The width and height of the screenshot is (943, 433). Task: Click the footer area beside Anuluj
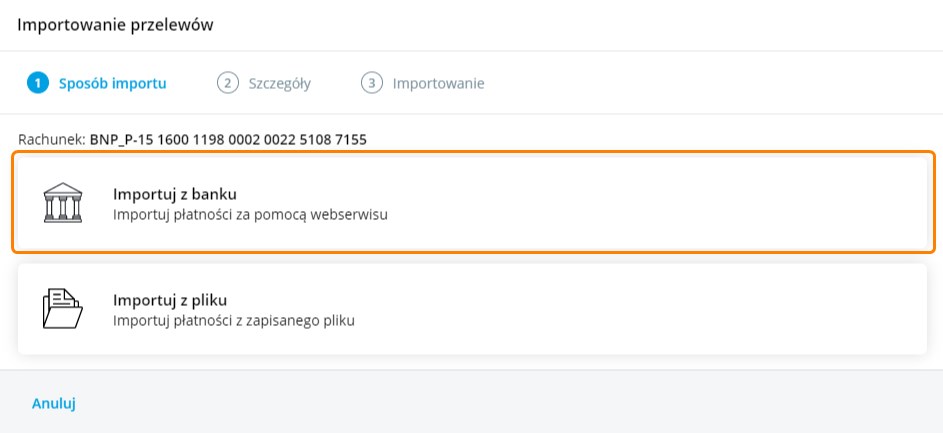click(500, 404)
